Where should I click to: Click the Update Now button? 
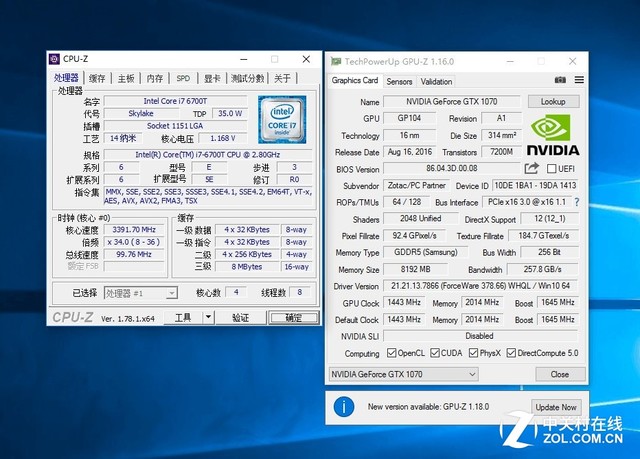click(556, 407)
